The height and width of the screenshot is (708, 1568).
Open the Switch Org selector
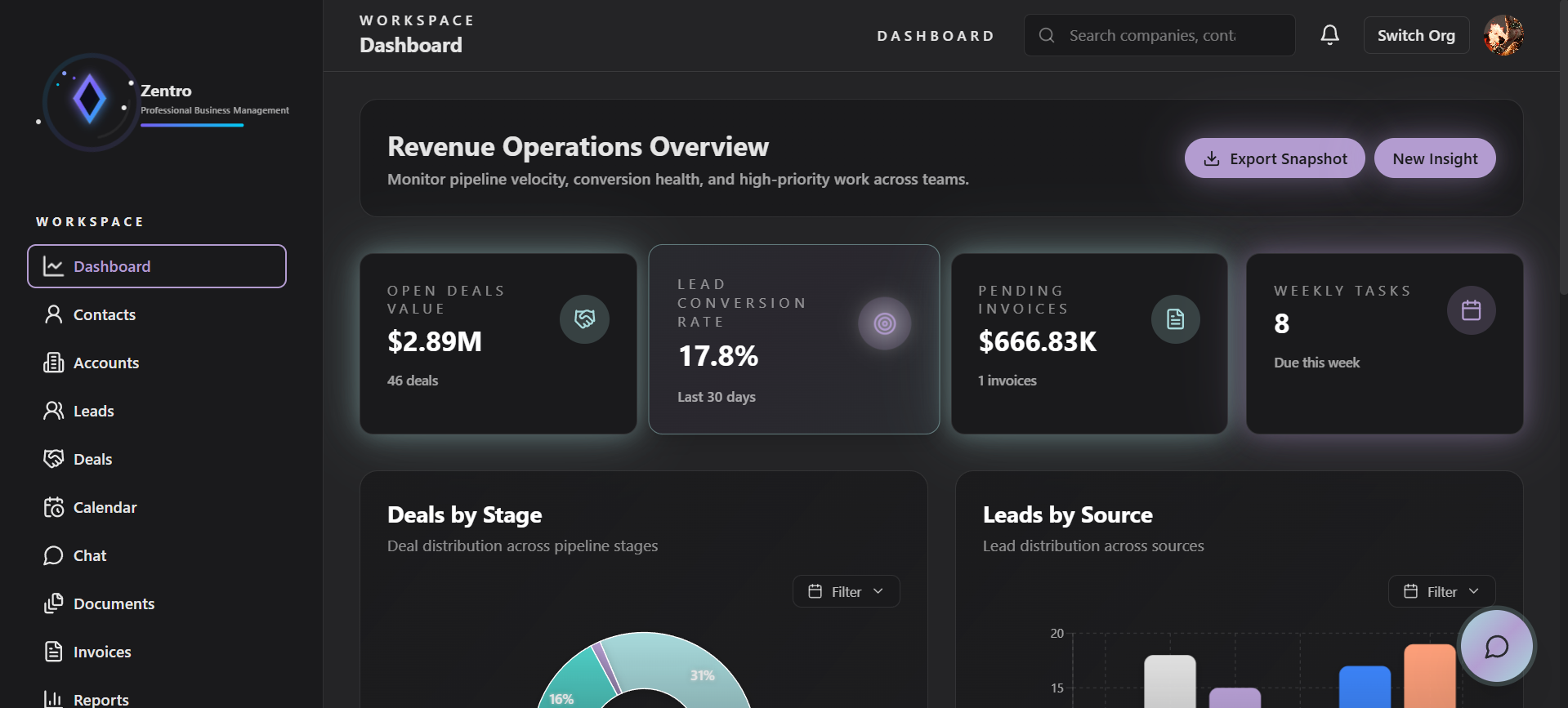pyautogui.click(x=1416, y=35)
